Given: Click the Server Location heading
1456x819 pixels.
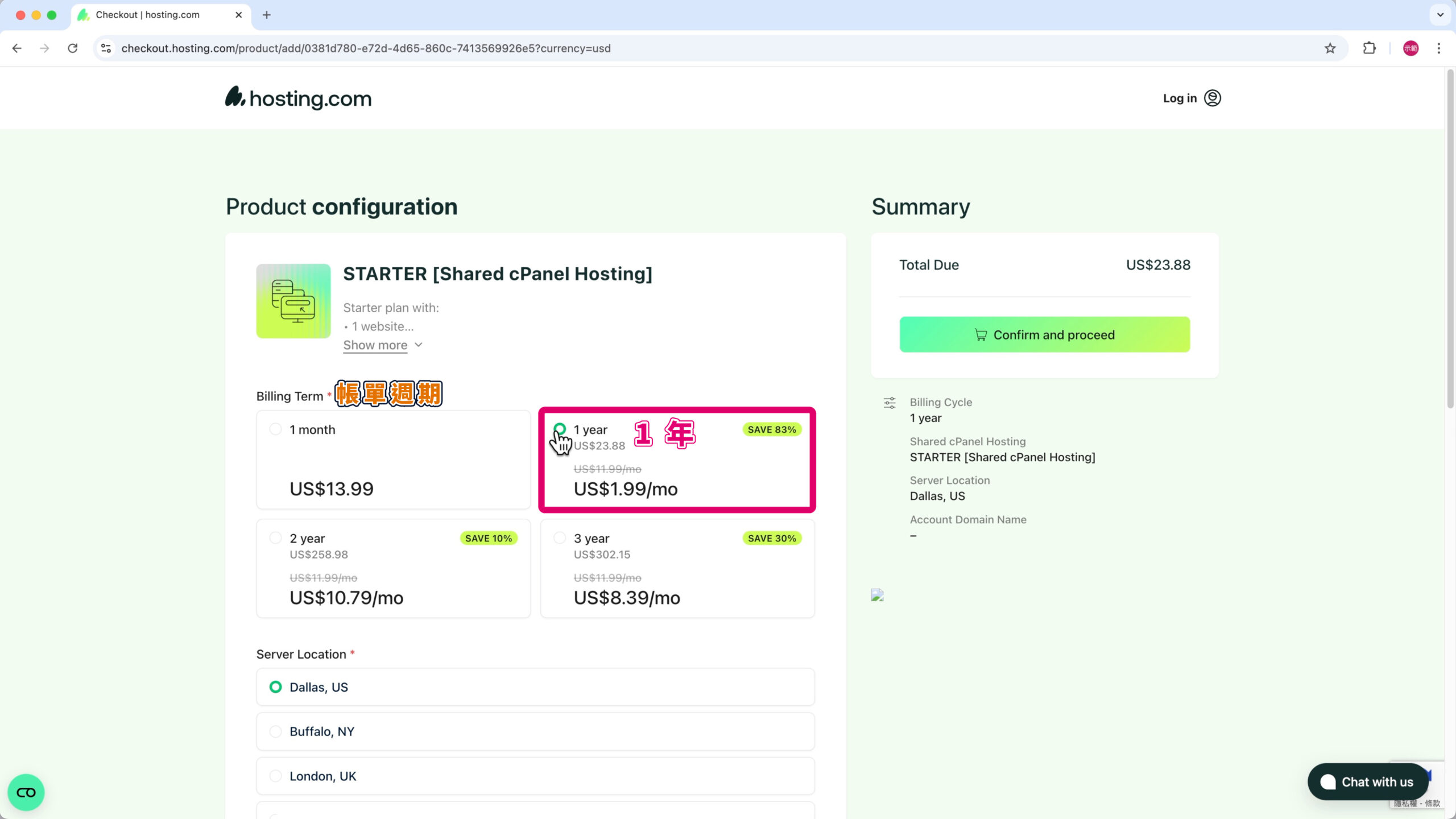Looking at the screenshot, I should (x=301, y=654).
